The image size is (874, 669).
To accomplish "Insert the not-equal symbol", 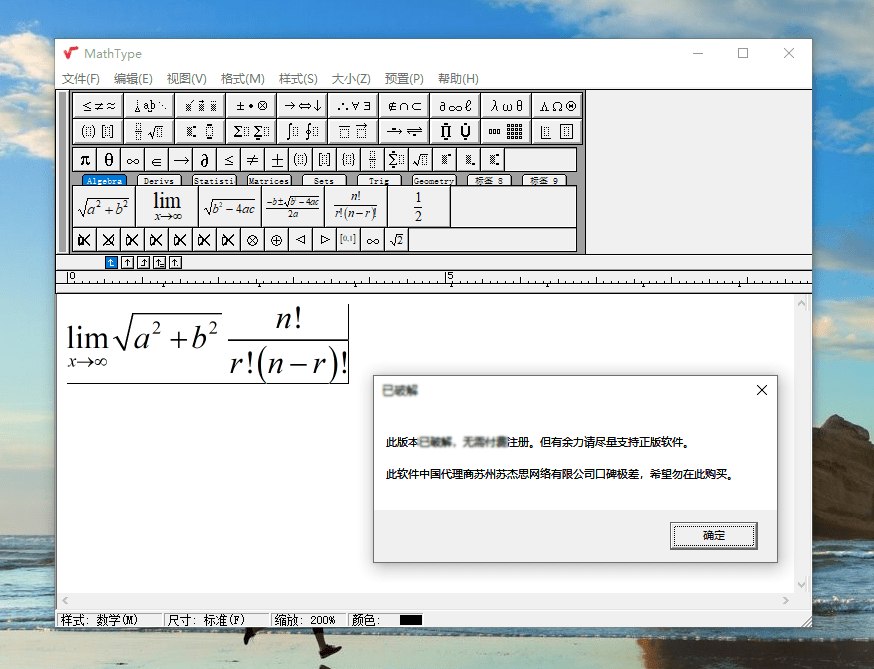I will (x=253, y=161).
